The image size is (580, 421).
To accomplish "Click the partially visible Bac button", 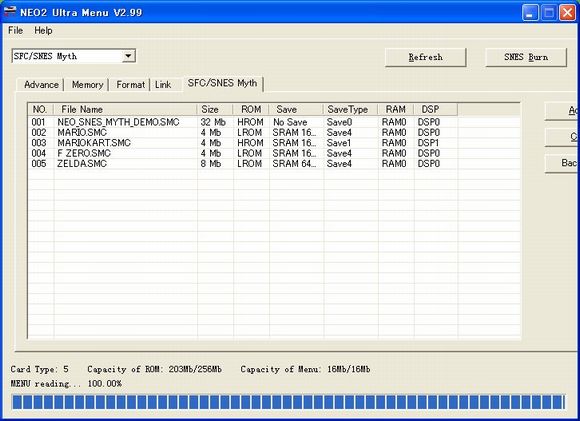I will [x=562, y=163].
